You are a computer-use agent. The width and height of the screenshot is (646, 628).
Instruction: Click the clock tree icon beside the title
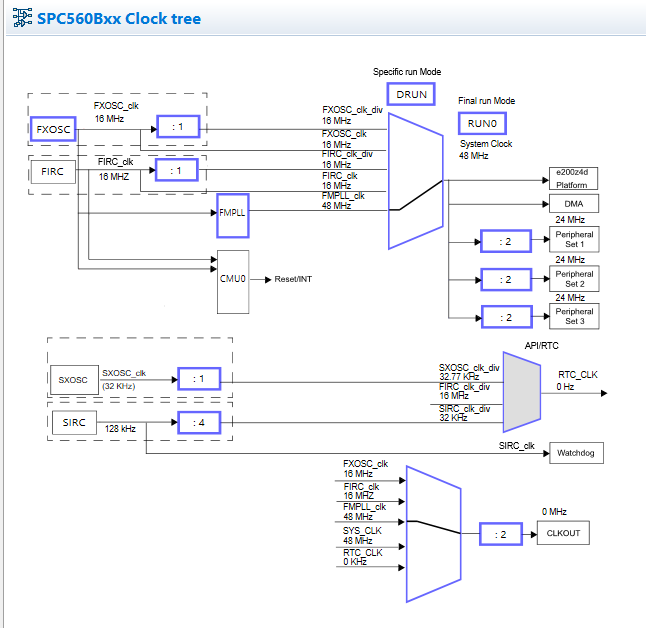point(22,18)
